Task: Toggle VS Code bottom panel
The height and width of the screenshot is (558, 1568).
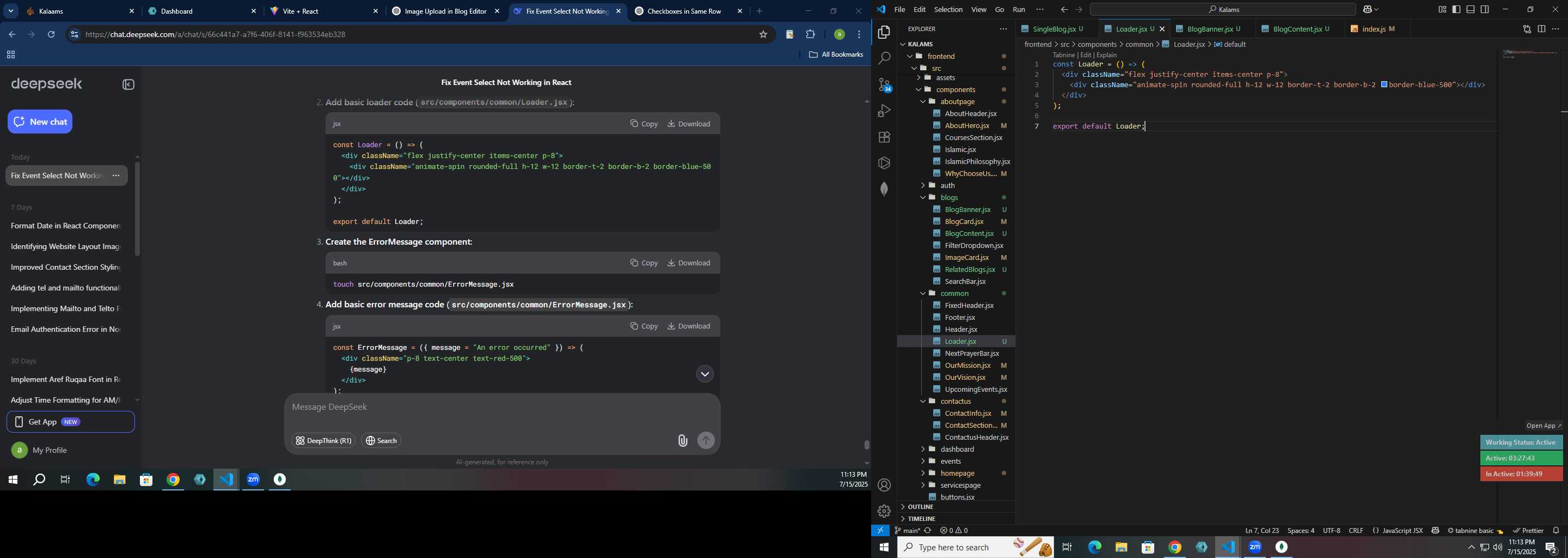Action: 1471,10
